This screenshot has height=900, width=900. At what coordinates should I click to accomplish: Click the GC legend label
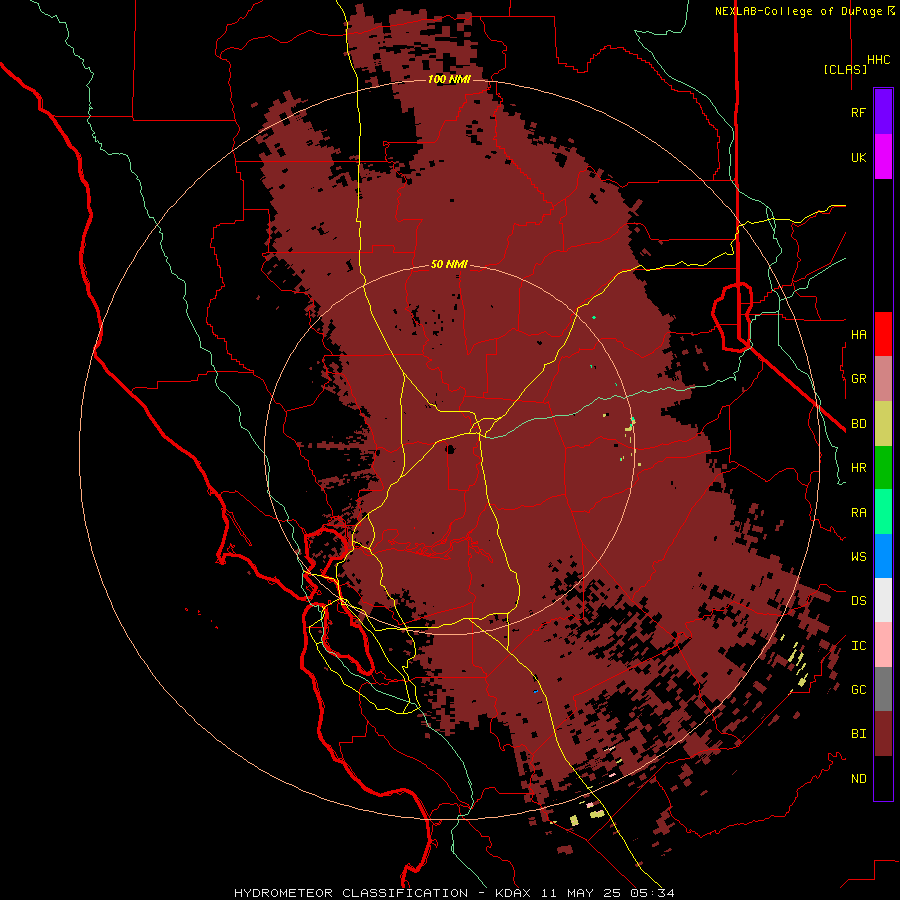[x=858, y=690]
